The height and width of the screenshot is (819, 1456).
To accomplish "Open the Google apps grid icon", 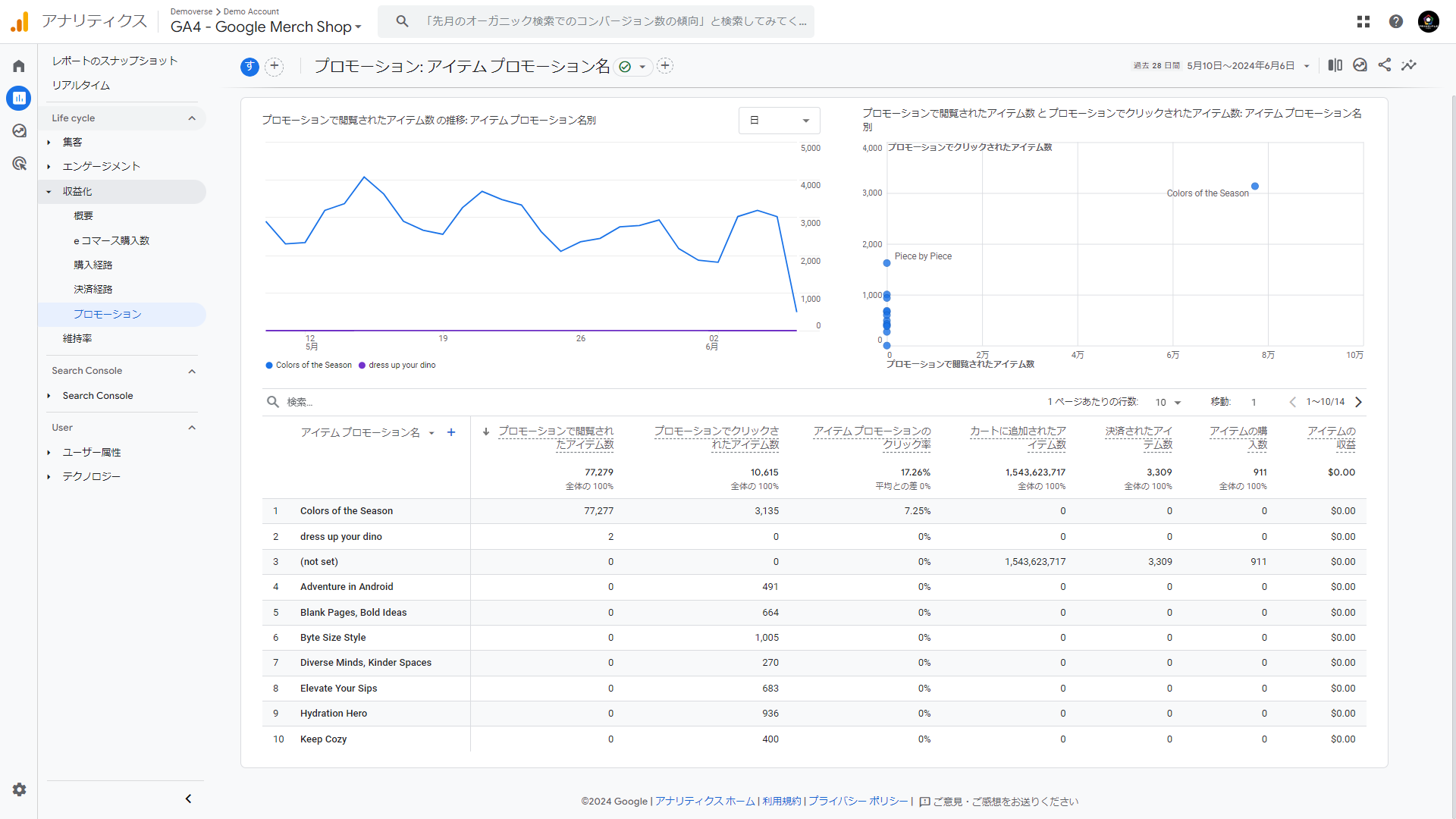I will point(1363,21).
